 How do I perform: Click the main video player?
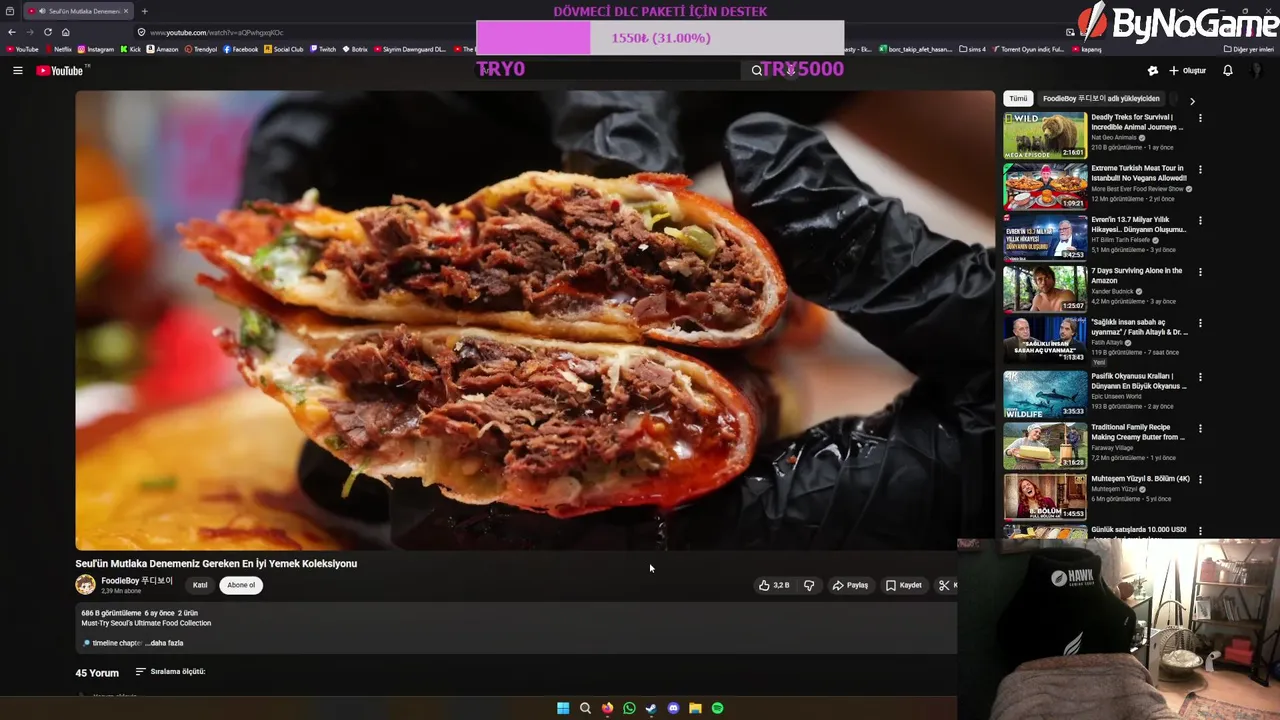pyautogui.click(x=535, y=320)
